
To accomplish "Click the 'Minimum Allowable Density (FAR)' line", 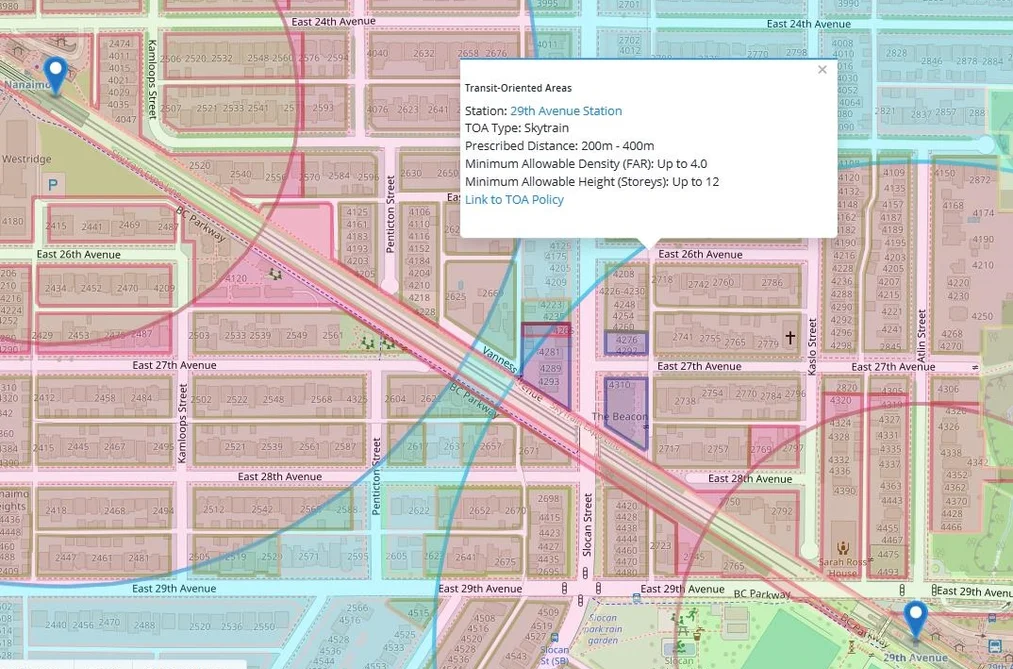I will pyautogui.click(x=586, y=164).
